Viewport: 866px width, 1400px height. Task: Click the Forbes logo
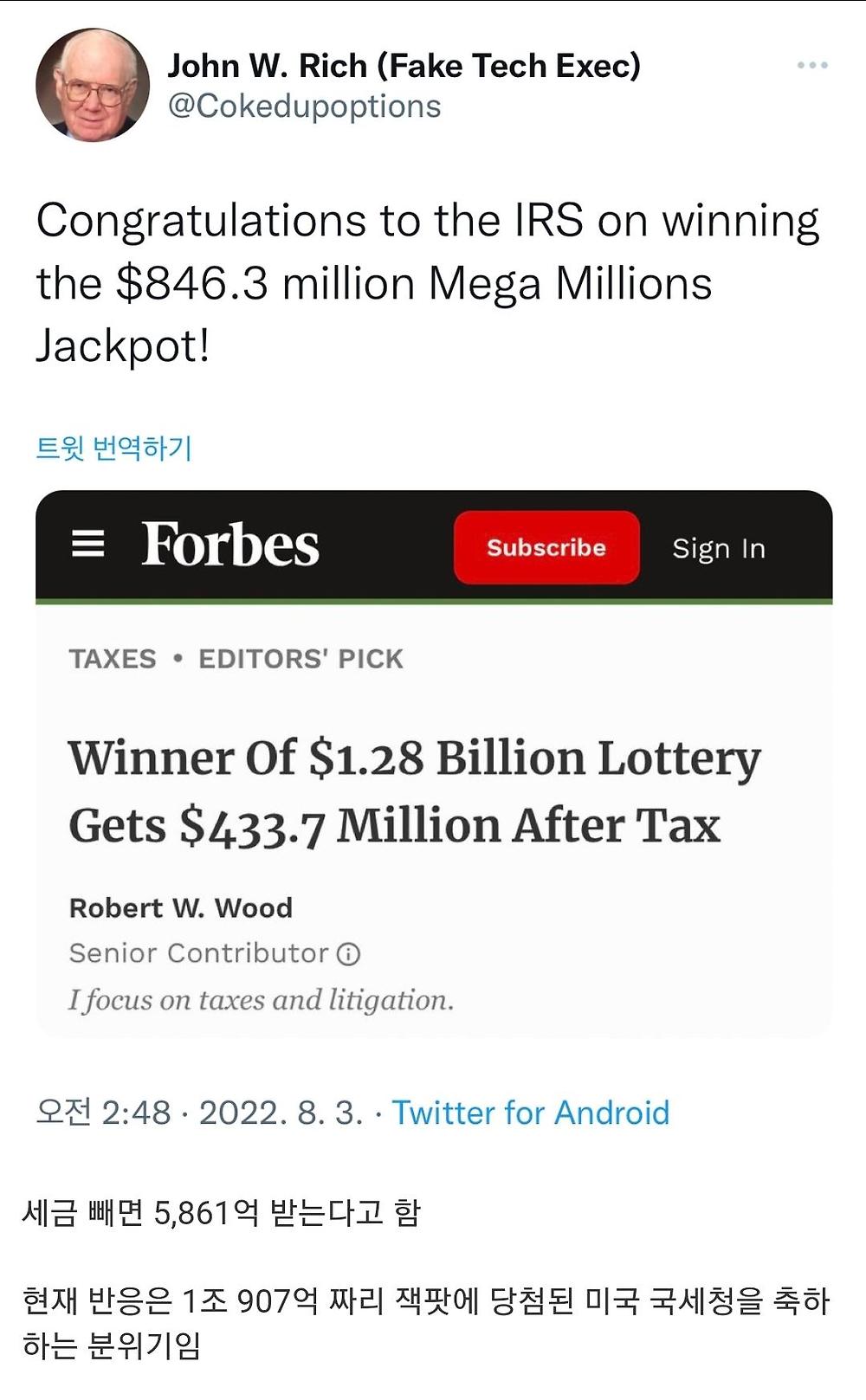pos(230,545)
